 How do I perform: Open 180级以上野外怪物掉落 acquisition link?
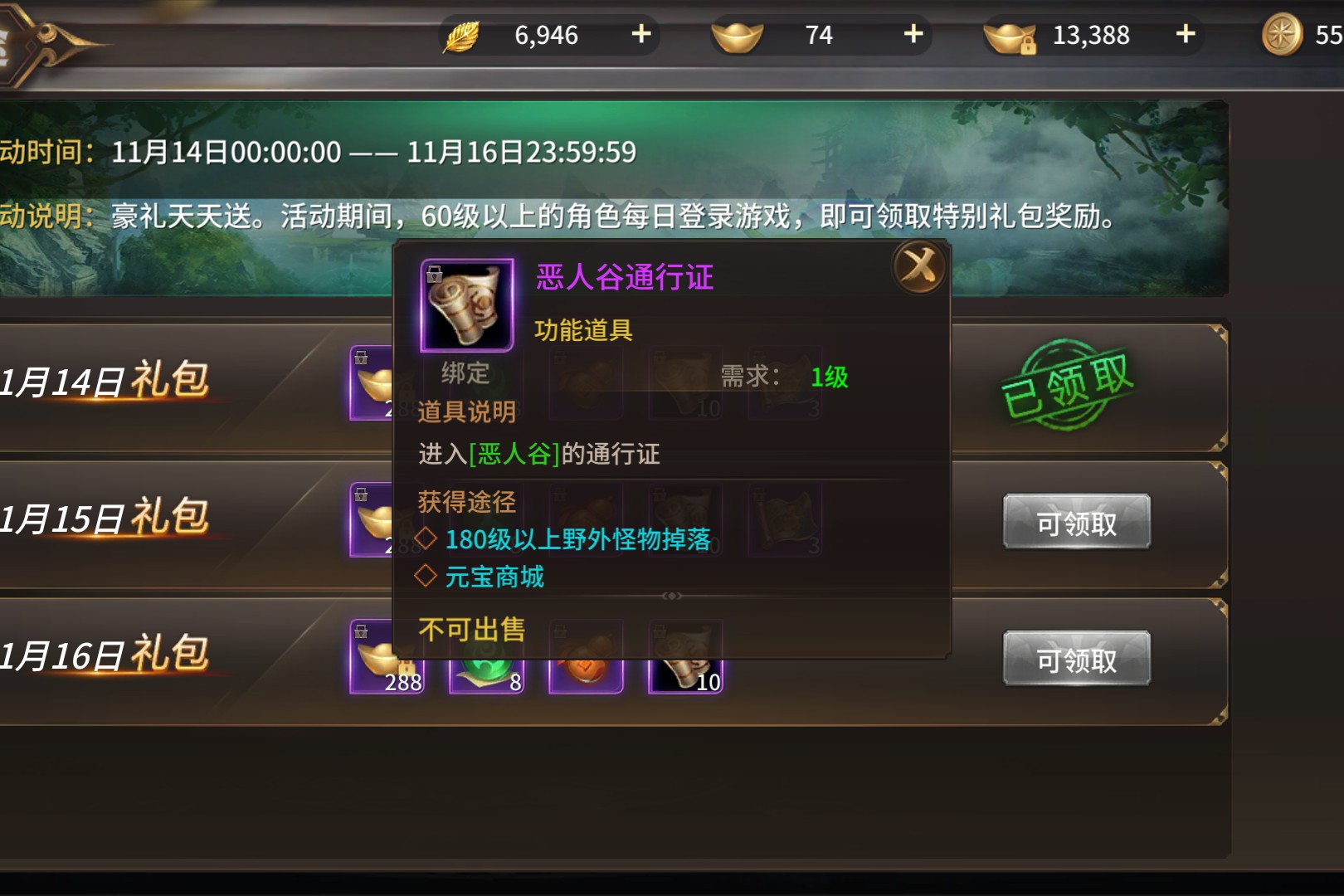coord(577,539)
